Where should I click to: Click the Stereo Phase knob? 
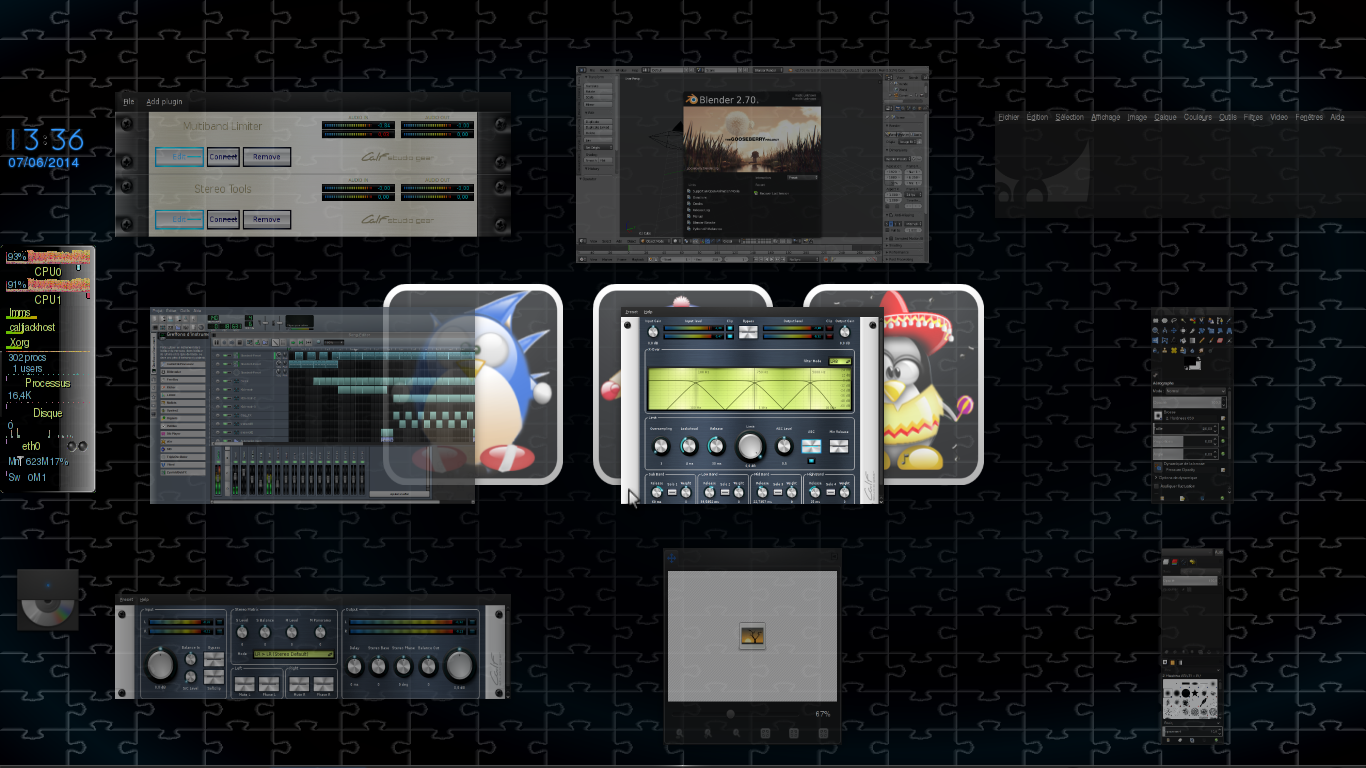tap(404, 664)
